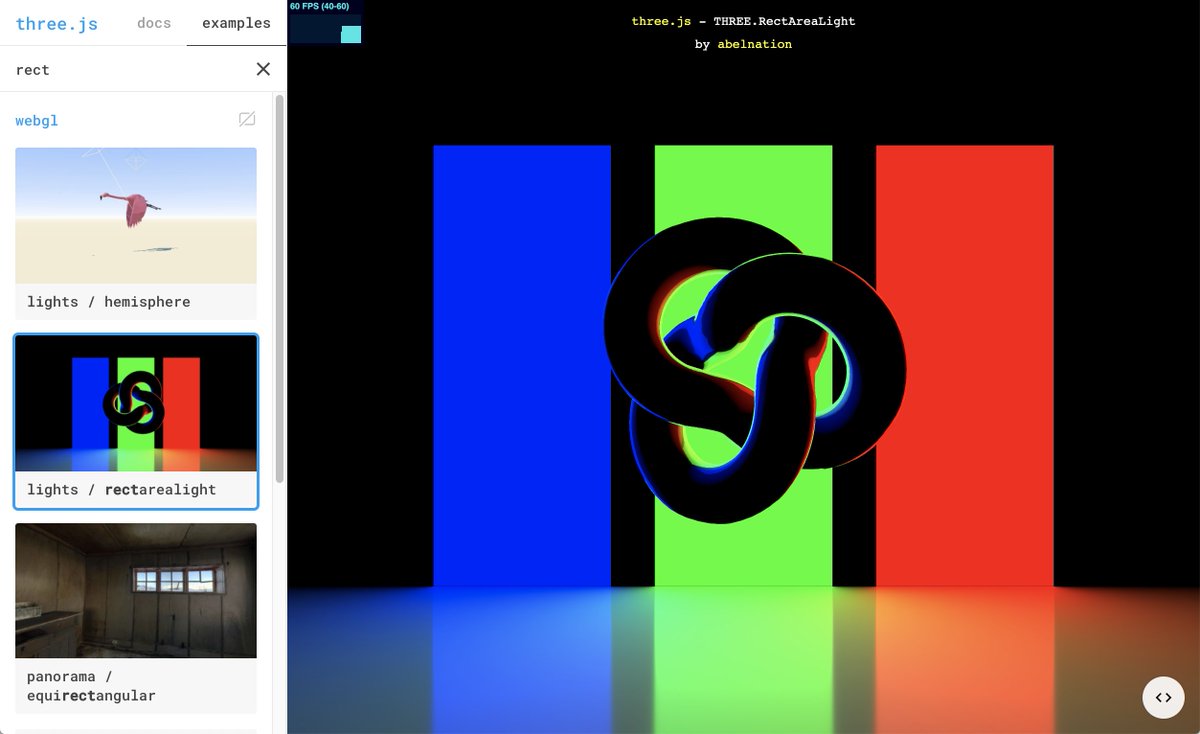
Task: Open the abelnation author link
Action: (755, 44)
